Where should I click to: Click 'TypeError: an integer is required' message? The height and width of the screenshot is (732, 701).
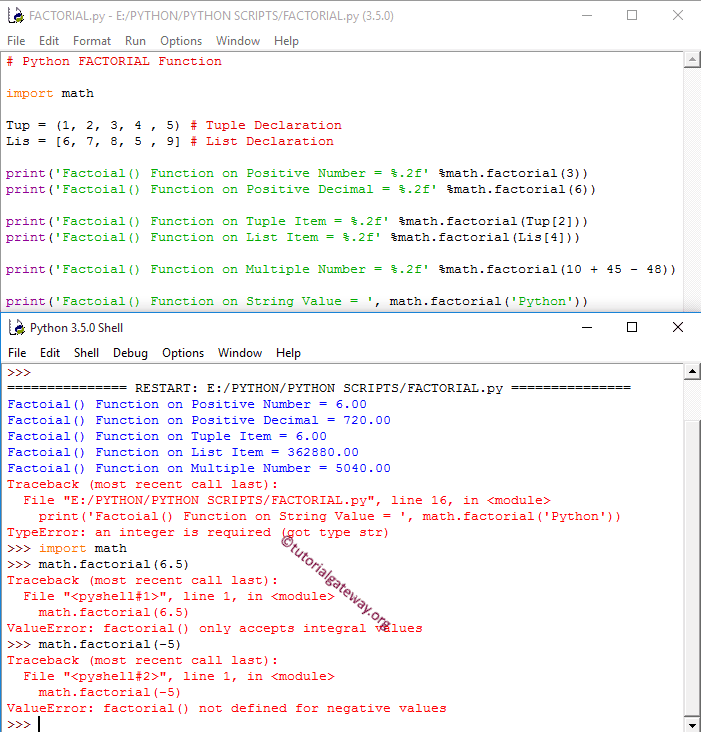[x=198, y=532]
